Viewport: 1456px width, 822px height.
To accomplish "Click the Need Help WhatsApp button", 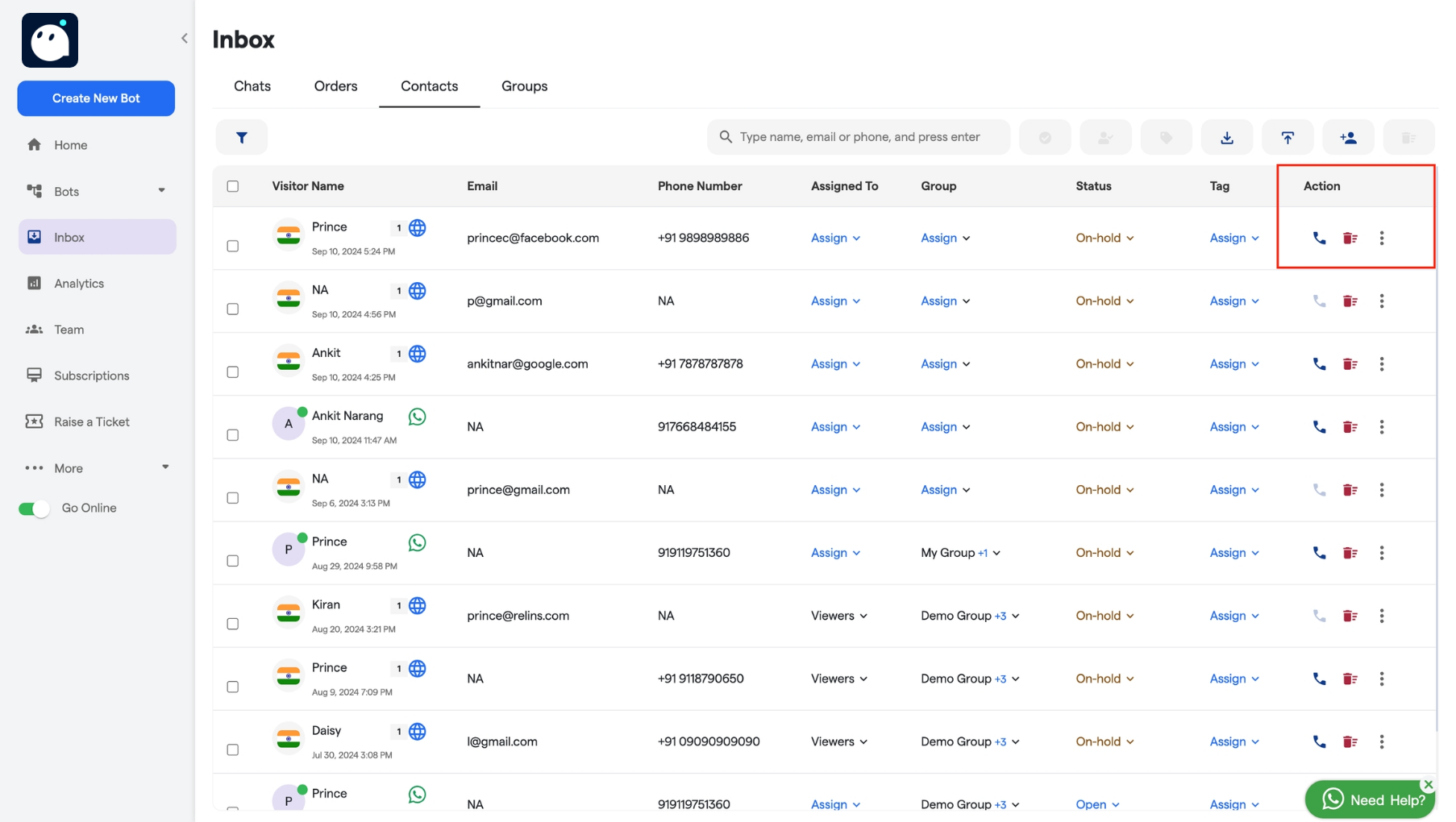I will click(1370, 799).
